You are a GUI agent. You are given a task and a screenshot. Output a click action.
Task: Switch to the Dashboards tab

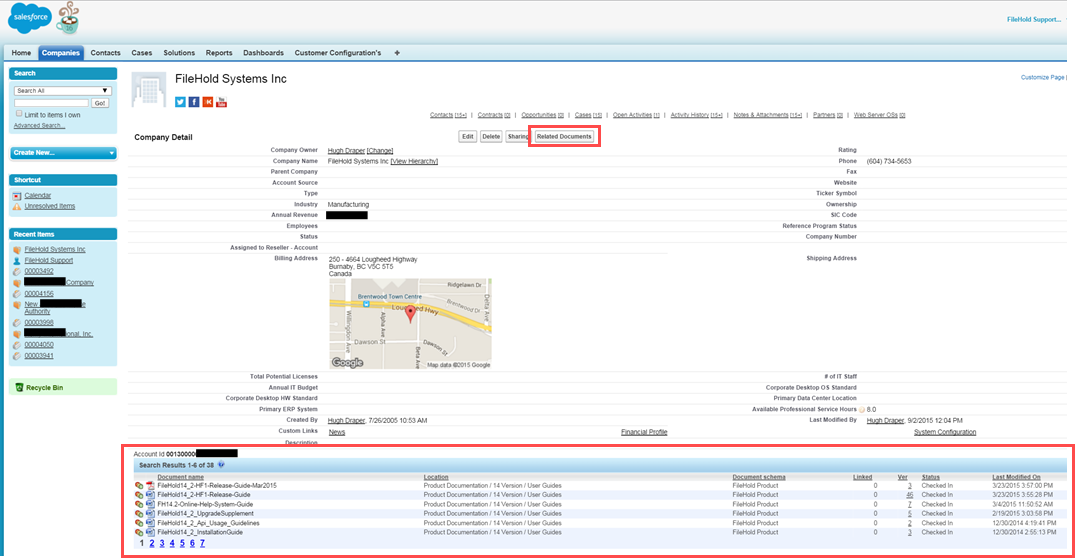point(263,53)
